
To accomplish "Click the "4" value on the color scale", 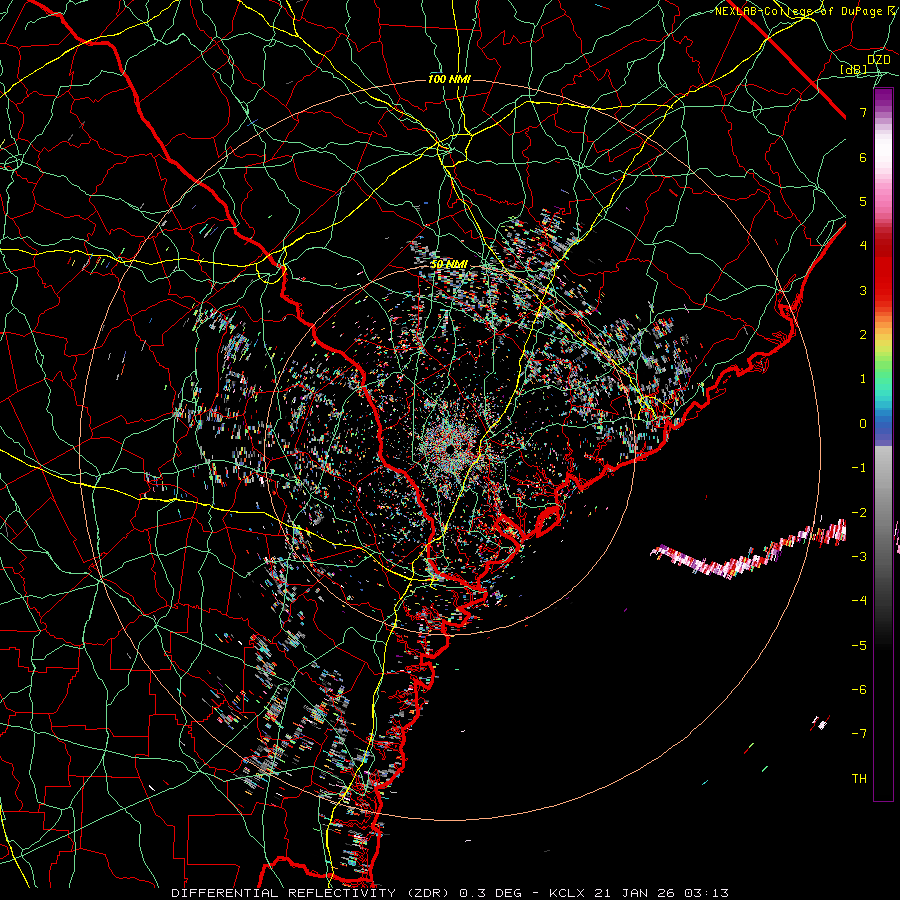I will tap(863, 246).
